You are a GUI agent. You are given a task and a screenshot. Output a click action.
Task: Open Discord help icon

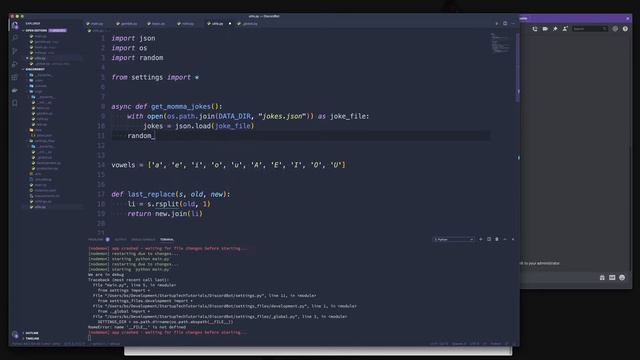point(625,29)
